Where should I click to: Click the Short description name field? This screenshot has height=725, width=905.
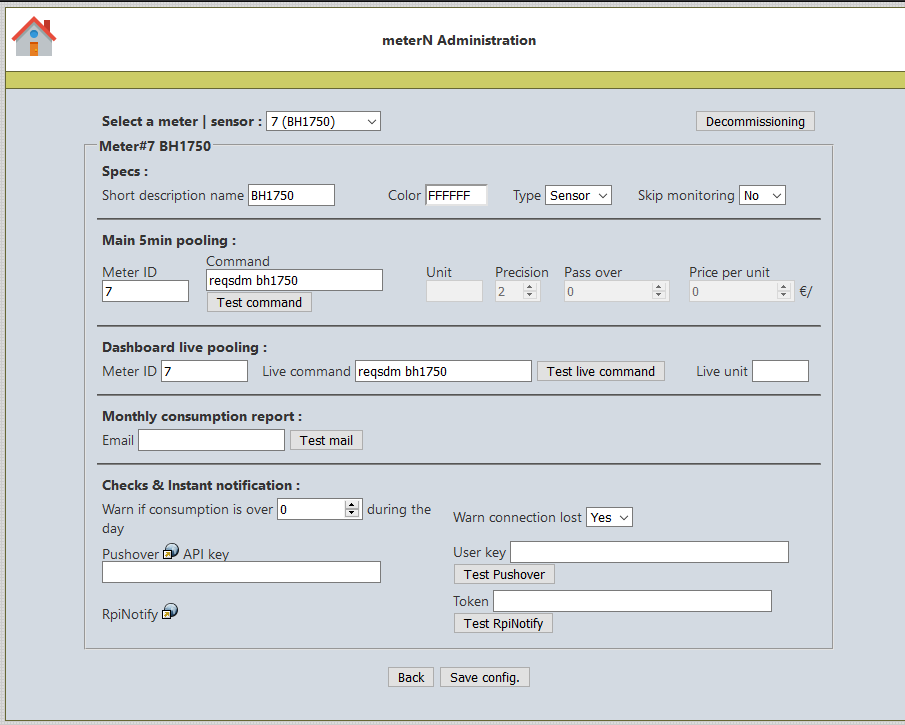point(291,195)
